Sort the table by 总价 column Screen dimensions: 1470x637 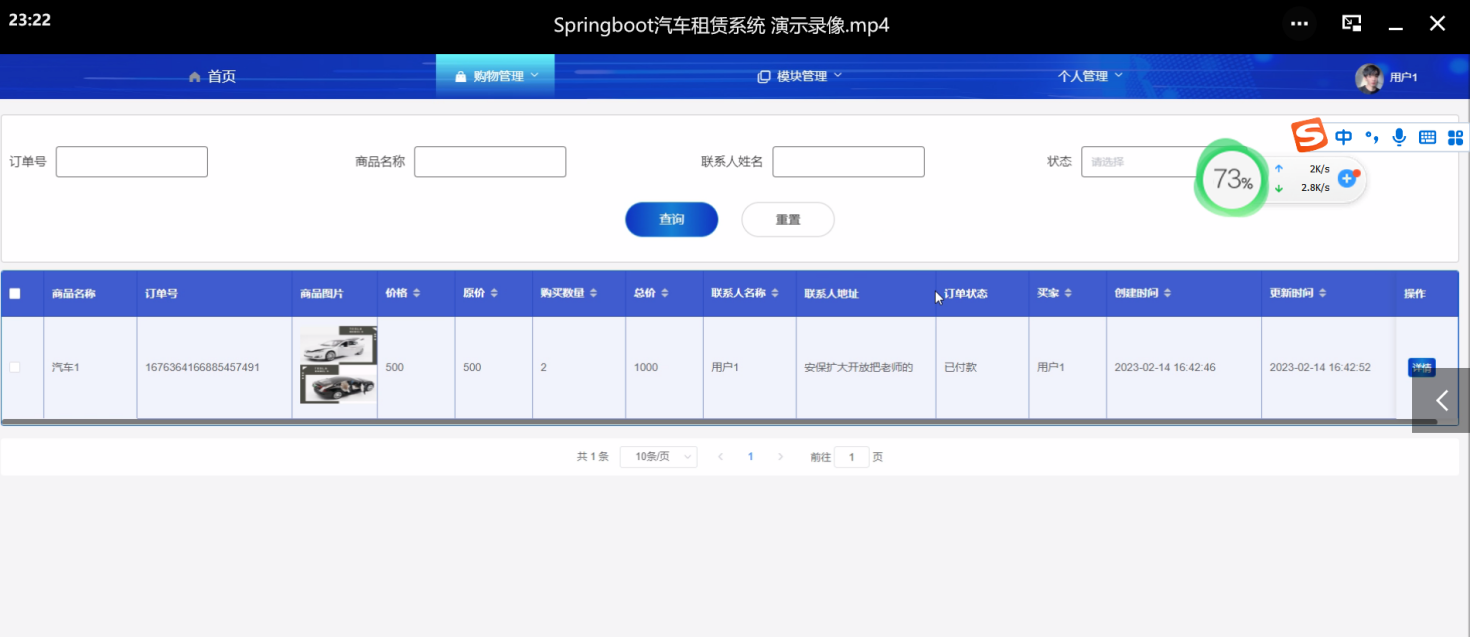(x=664, y=293)
